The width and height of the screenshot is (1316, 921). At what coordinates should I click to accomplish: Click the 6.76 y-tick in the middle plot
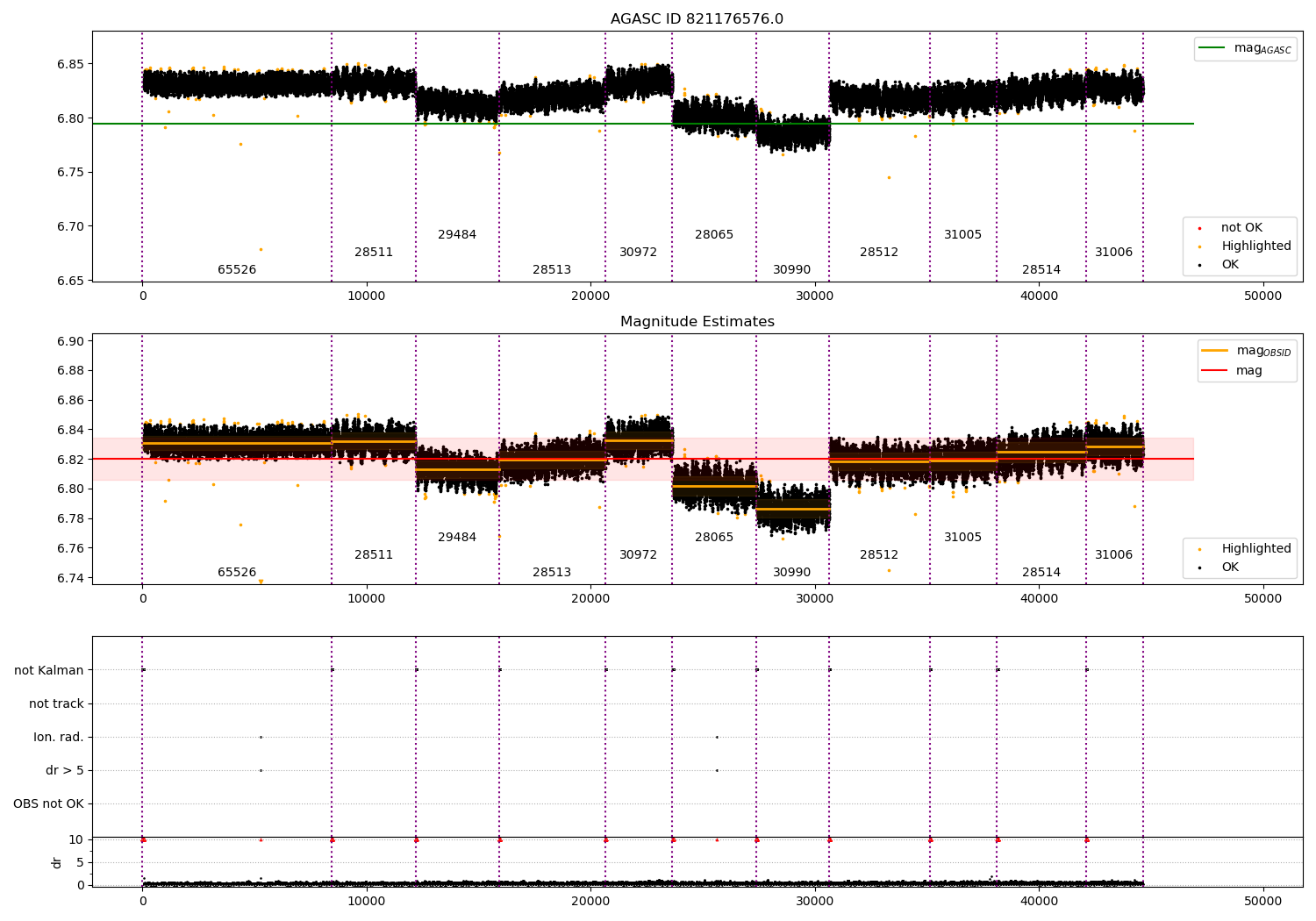tap(71, 549)
